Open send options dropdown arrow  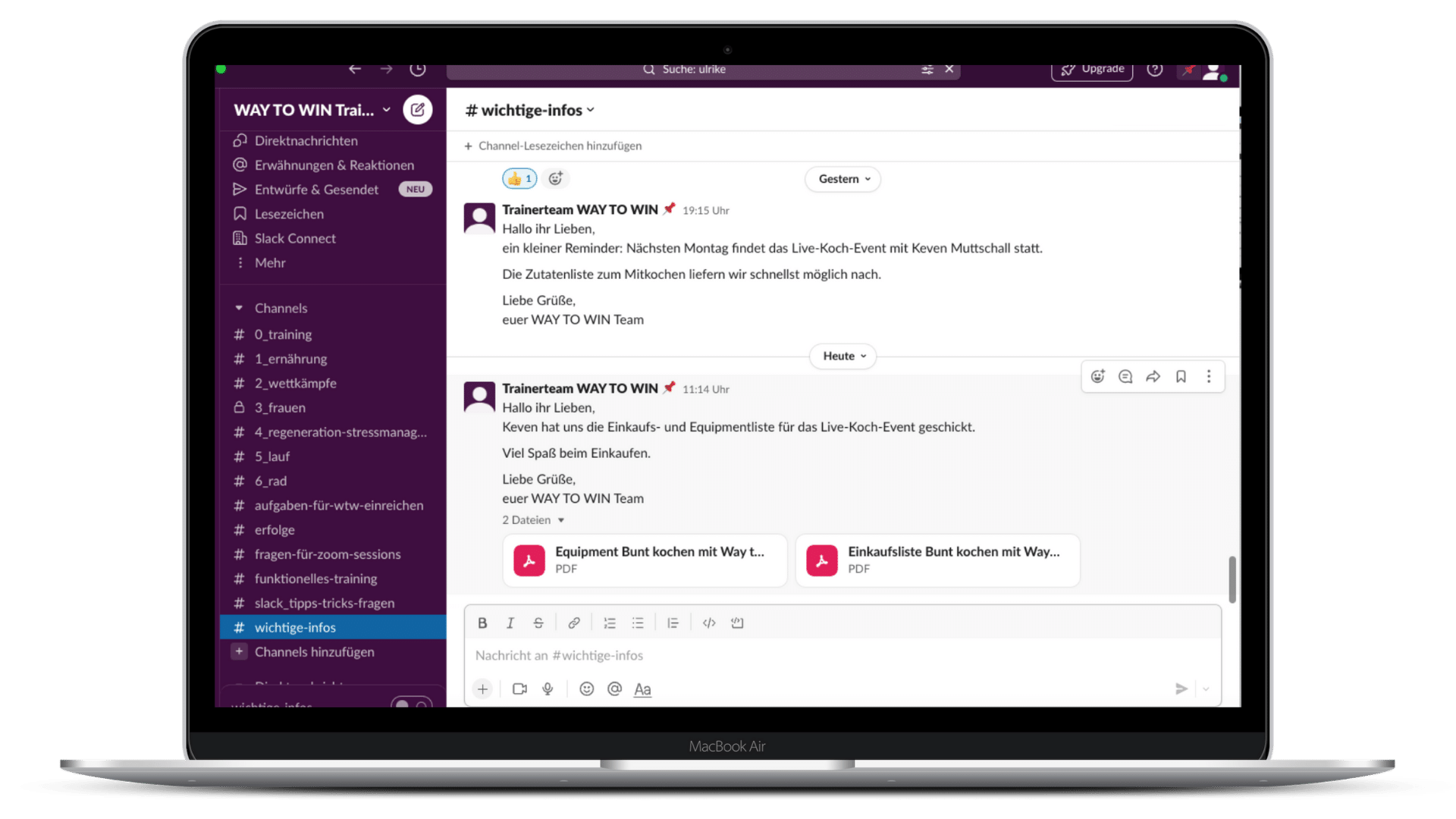pyautogui.click(x=1206, y=689)
